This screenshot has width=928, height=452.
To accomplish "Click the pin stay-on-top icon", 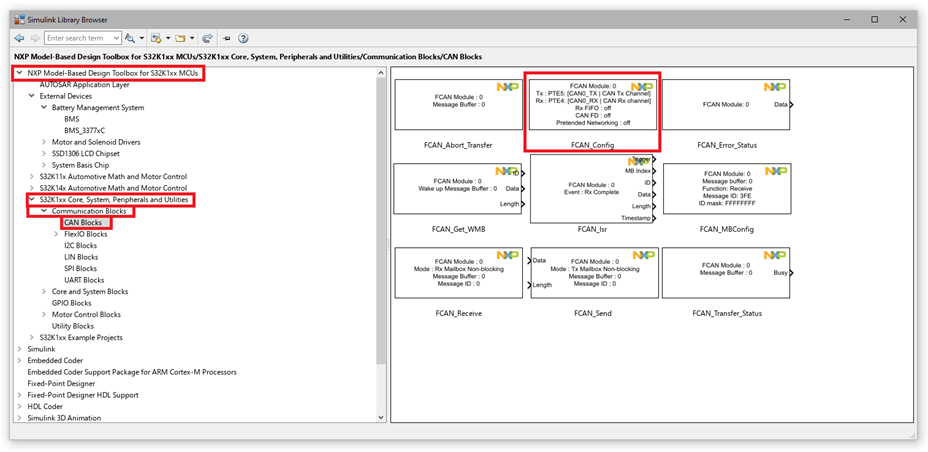I will [x=227, y=38].
